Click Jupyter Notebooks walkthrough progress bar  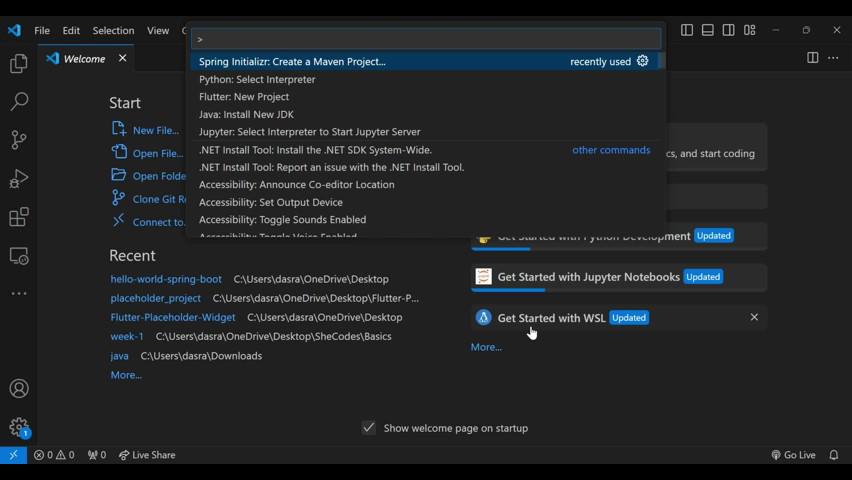click(508, 290)
